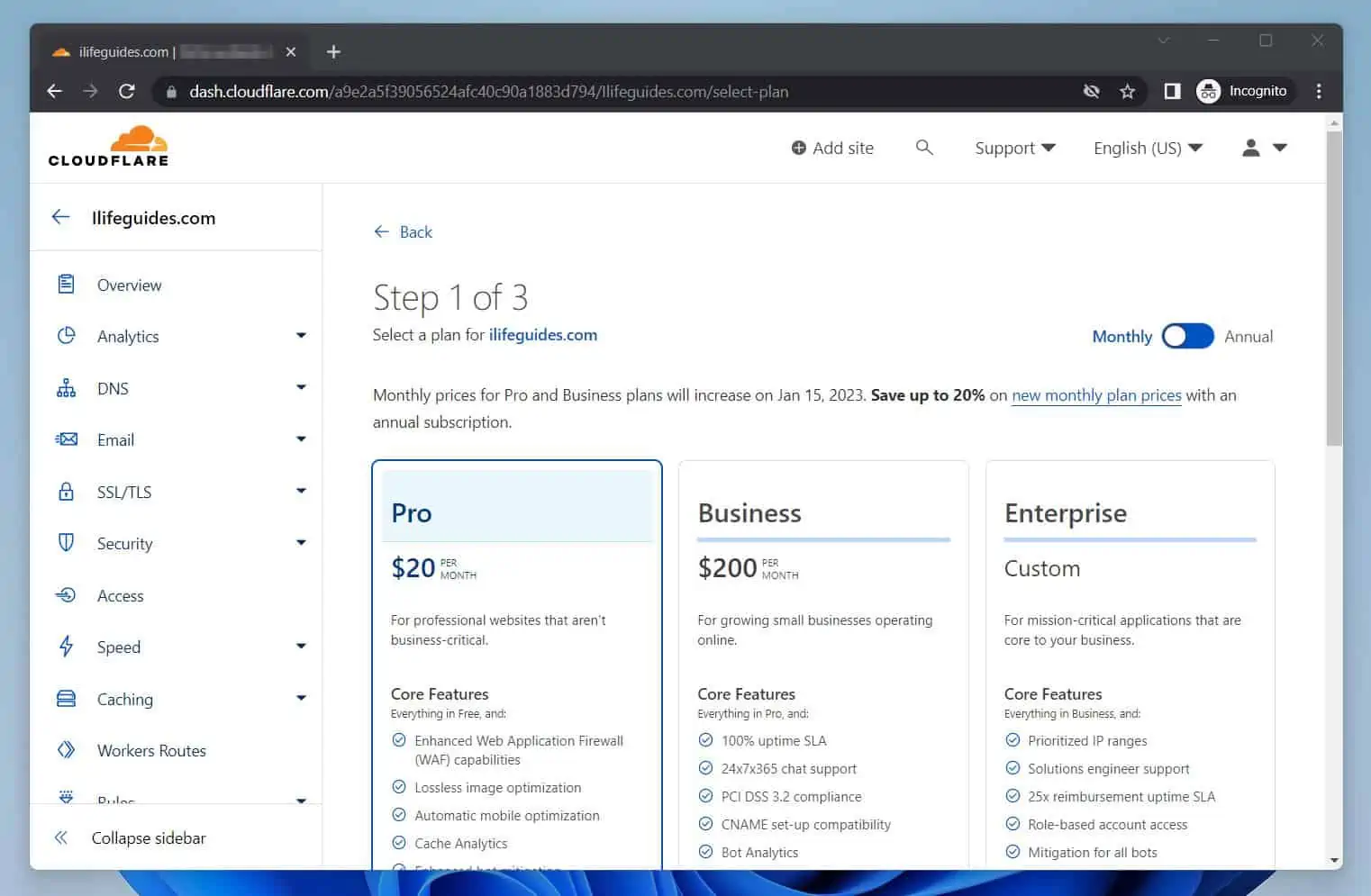Expand the Email sidebar section
1371x896 pixels.
coord(301,439)
